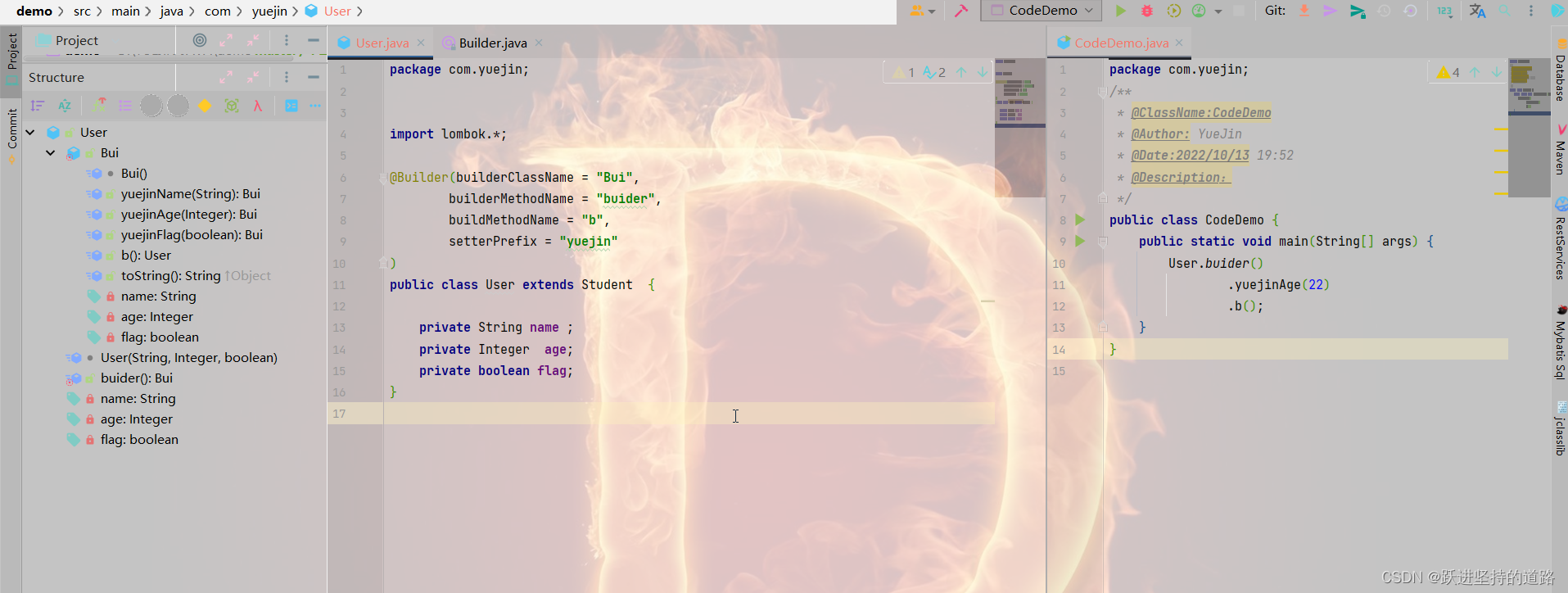Click the code-with-me users icon
Image resolution: width=1568 pixels, height=593 pixels.
(x=917, y=11)
